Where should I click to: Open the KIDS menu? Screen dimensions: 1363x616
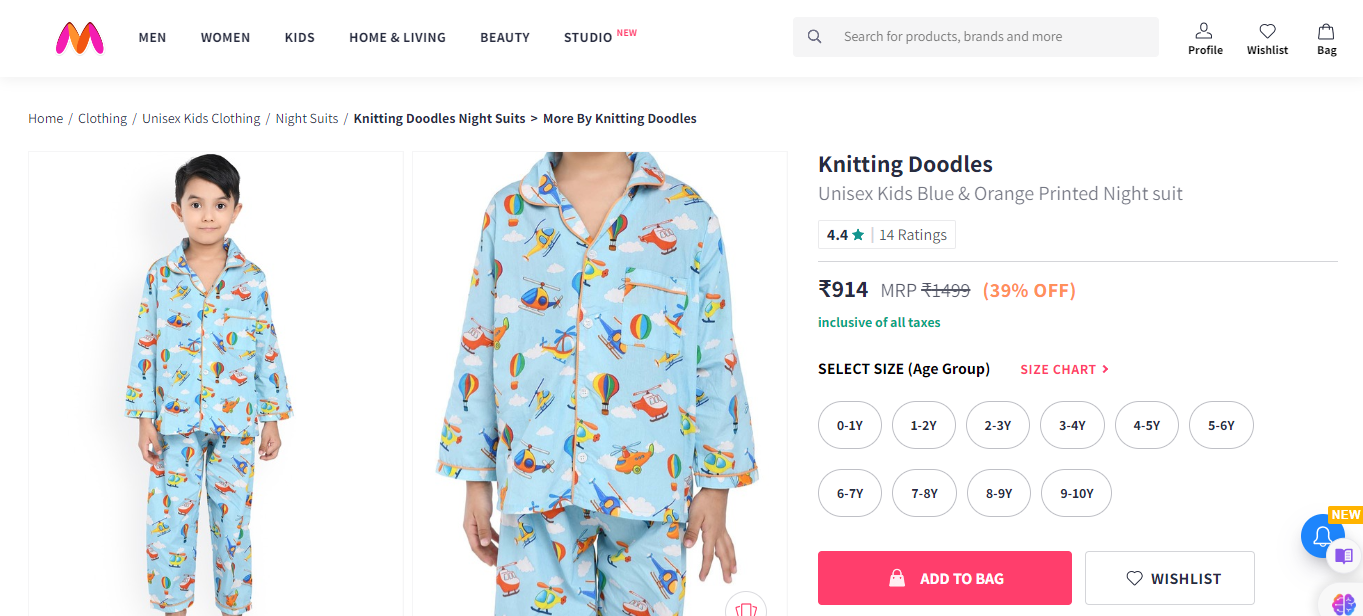tap(299, 38)
